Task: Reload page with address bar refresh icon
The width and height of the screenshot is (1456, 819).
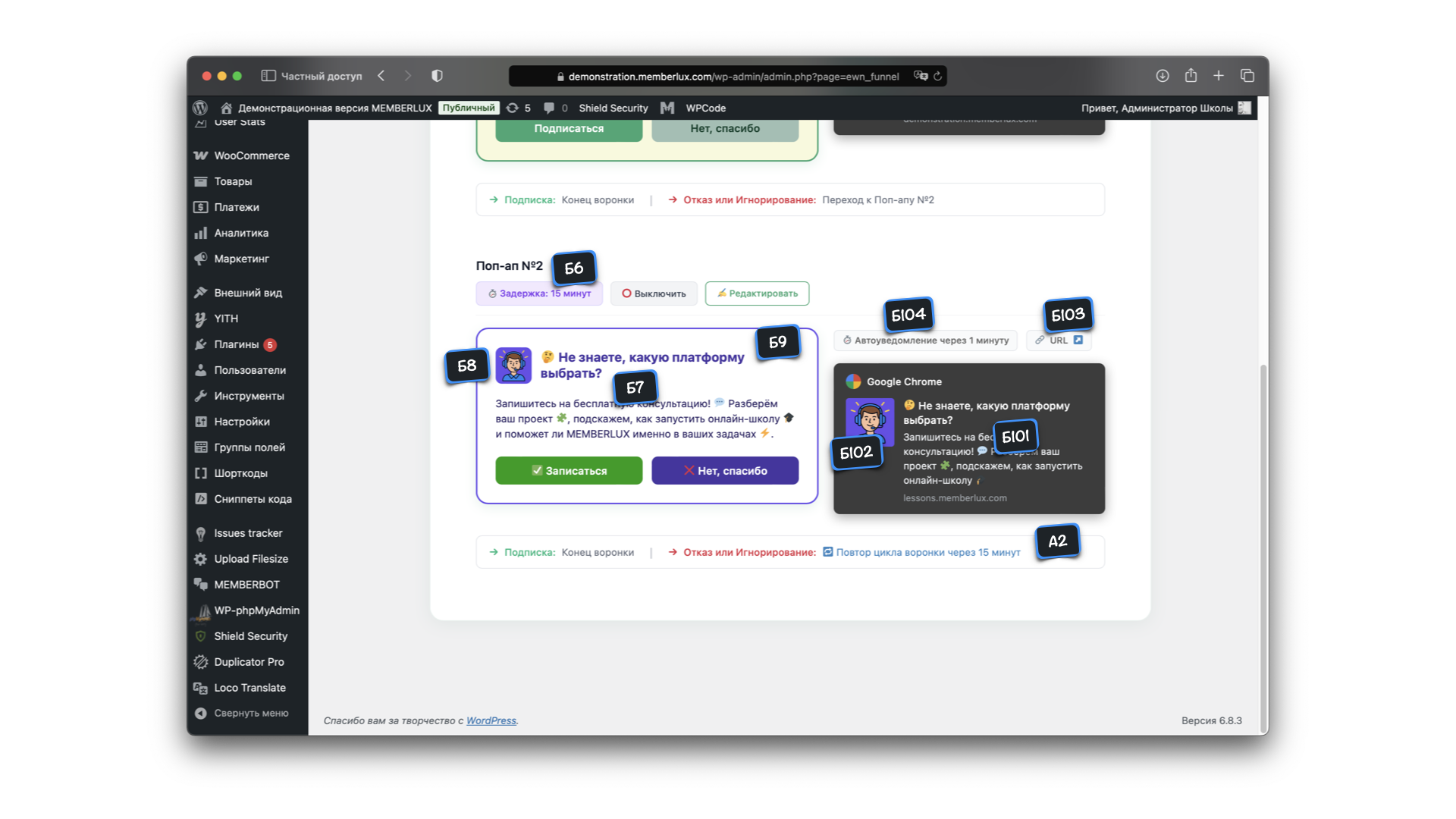Action: [938, 77]
